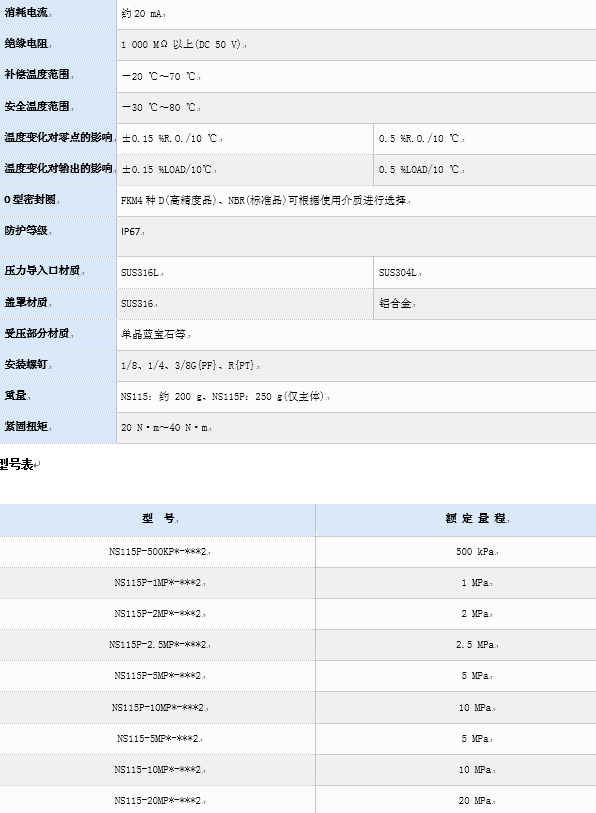Click the 温度变化对输出的影响 label

pos(60,168)
